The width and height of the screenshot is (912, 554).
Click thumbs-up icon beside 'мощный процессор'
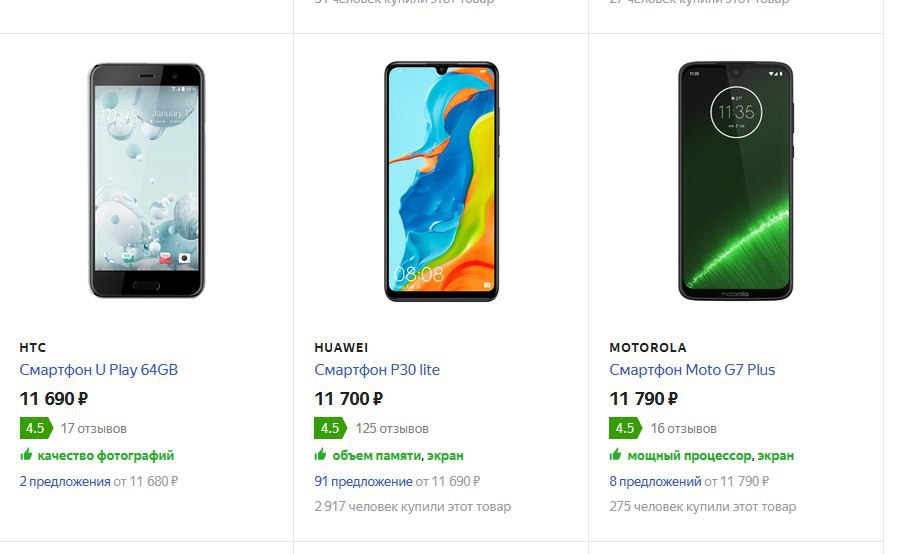pyautogui.click(x=615, y=454)
